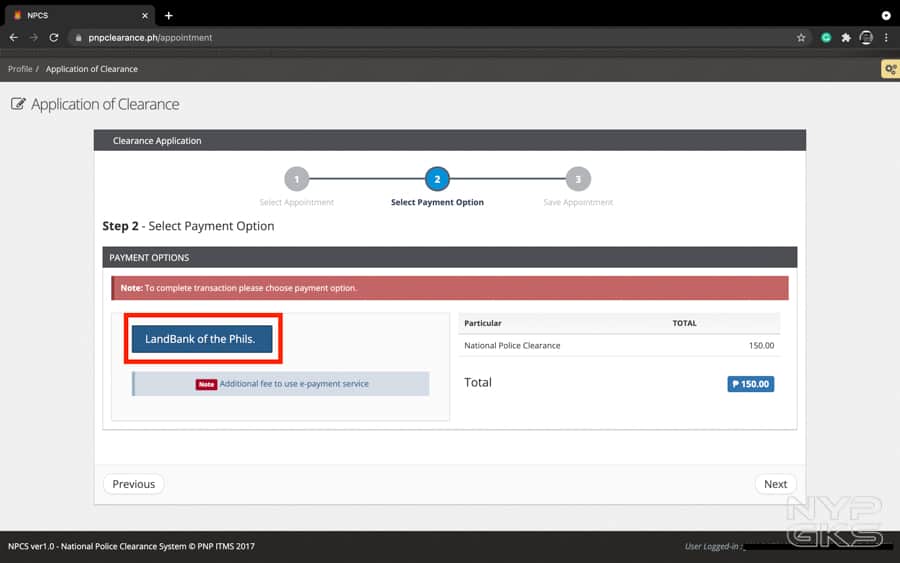The image size is (900, 563).
Task: Jump to step 3 Save Appointment
Action: click(x=577, y=180)
